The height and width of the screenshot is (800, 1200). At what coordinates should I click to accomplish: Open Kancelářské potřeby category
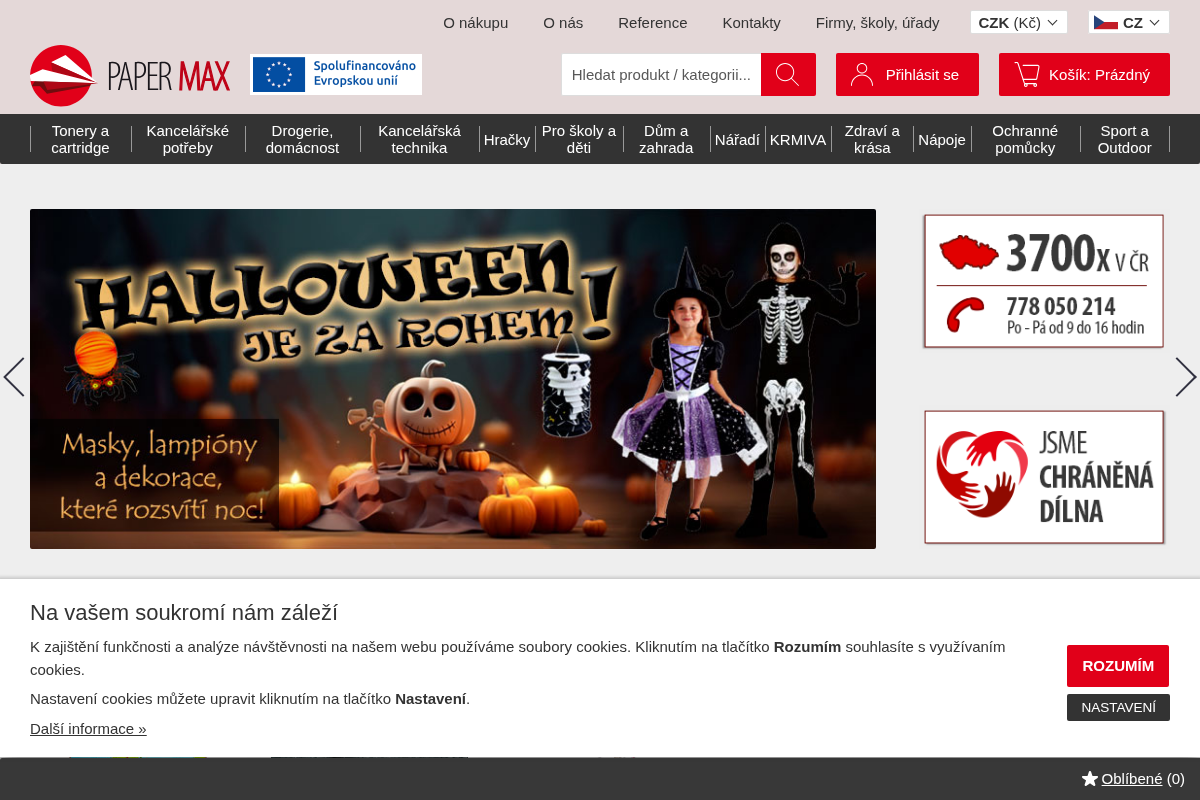pos(188,139)
